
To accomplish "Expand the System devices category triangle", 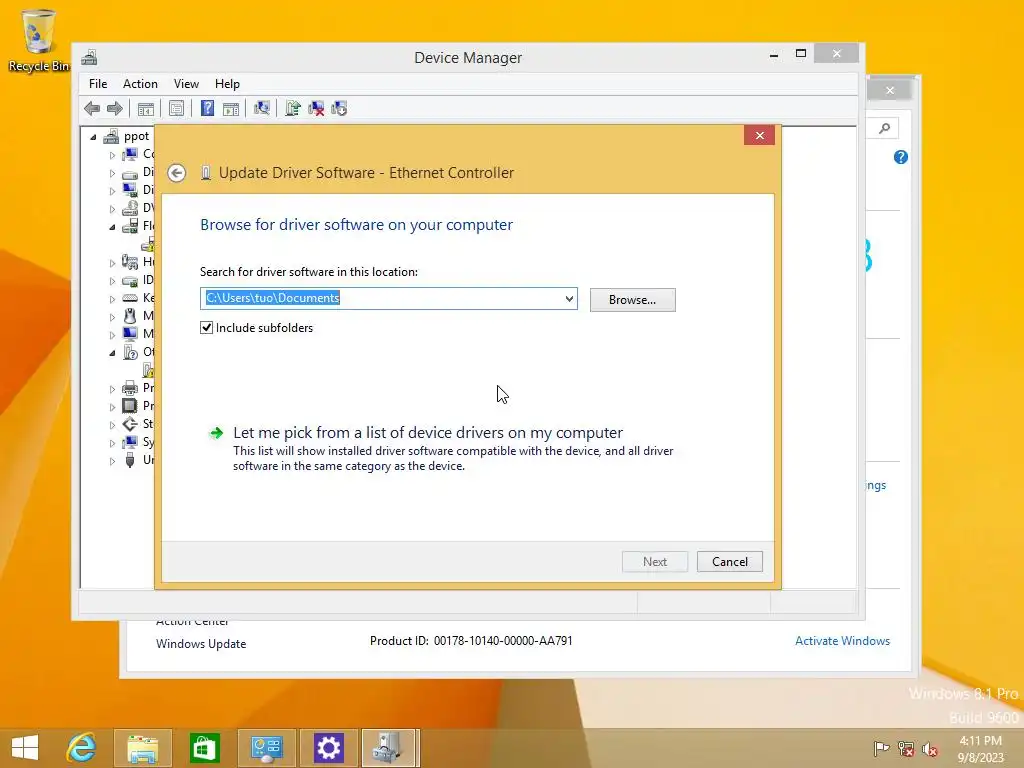I will click(x=112, y=443).
